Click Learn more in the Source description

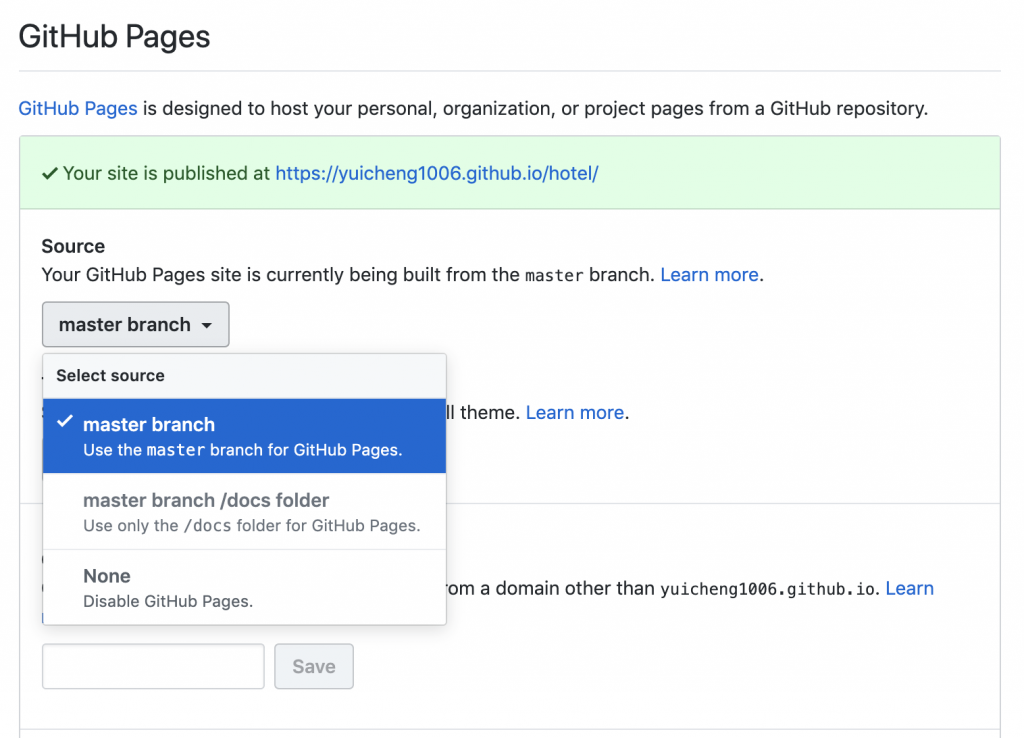pos(709,274)
